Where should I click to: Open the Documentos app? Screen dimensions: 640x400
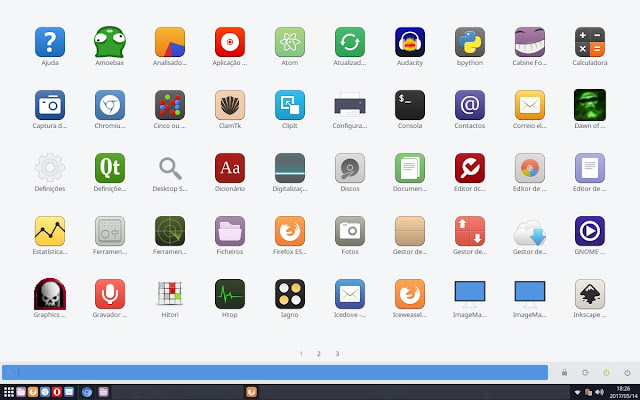tap(410, 168)
